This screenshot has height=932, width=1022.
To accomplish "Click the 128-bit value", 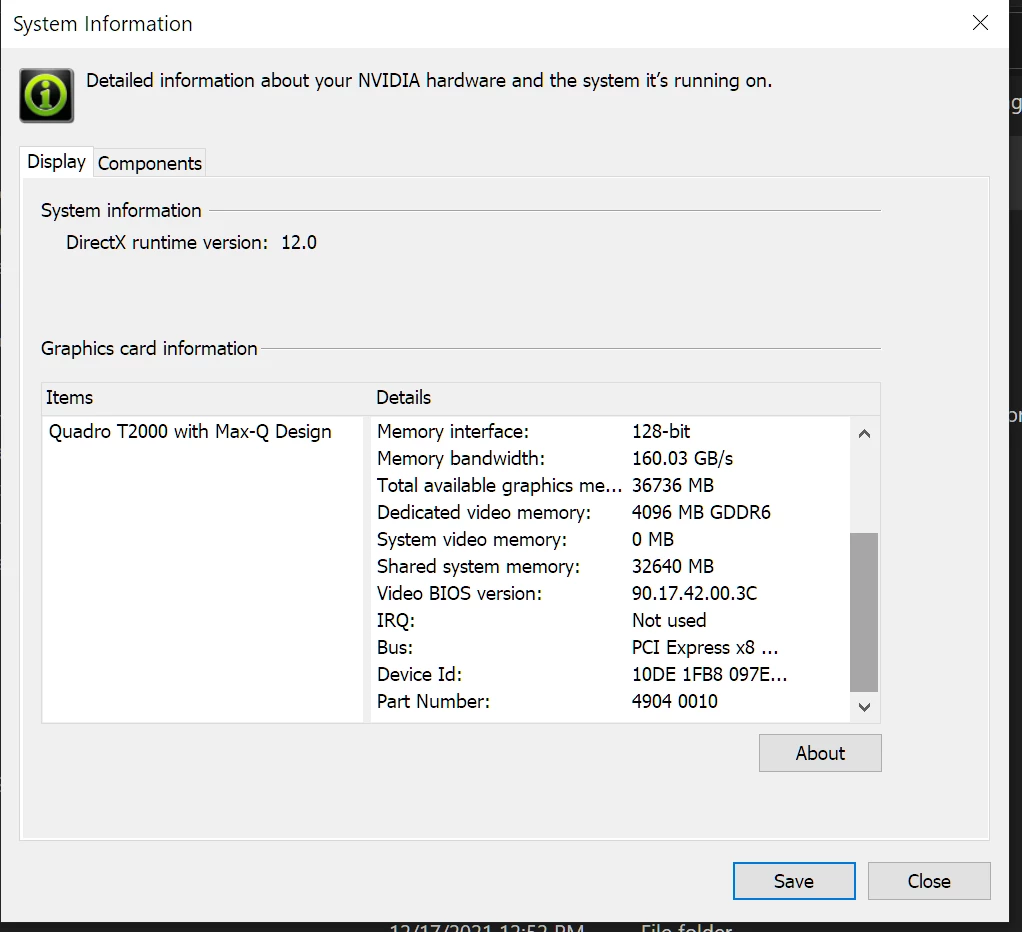I will [661, 431].
